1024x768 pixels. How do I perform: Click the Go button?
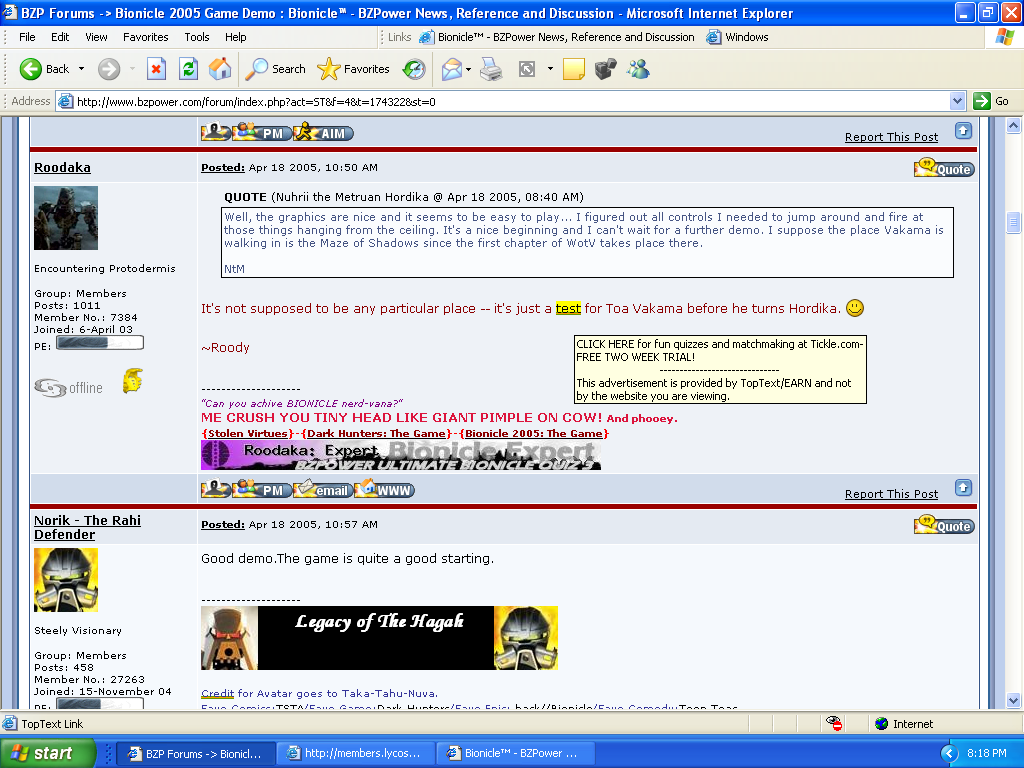pyautogui.click(x=991, y=101)
